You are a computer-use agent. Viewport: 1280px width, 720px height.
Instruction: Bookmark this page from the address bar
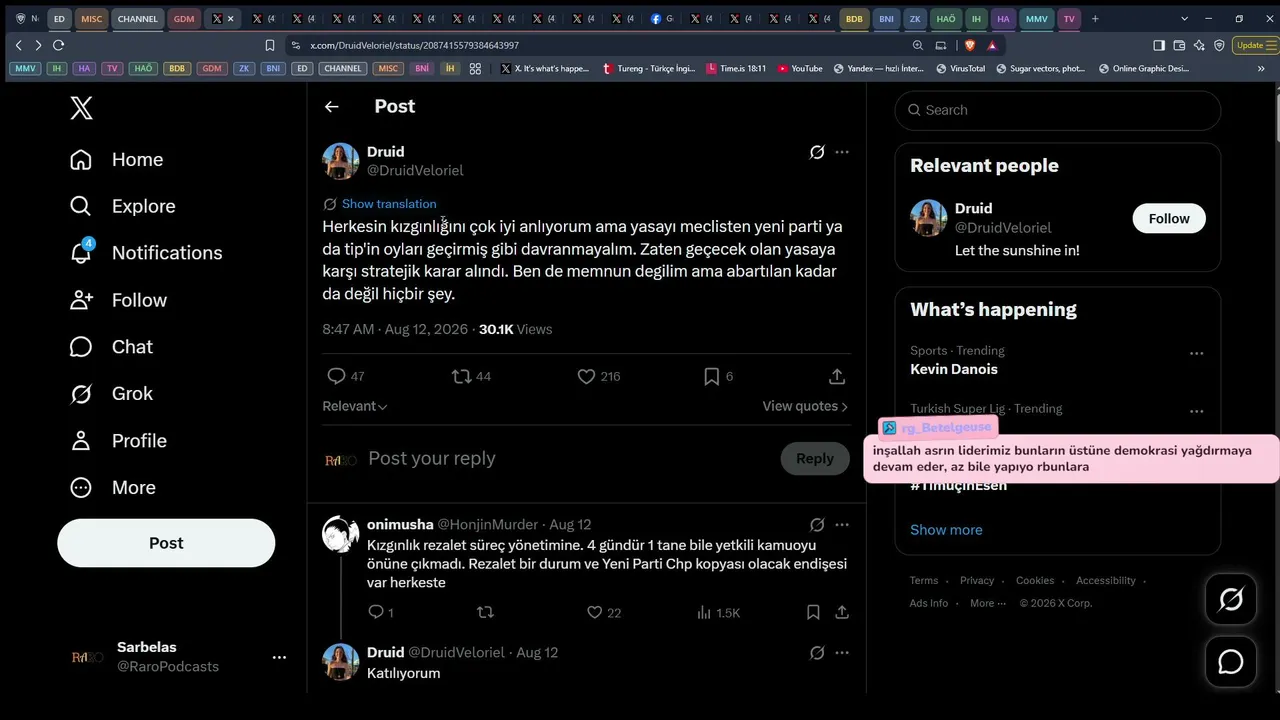click(x=270, y=45)
